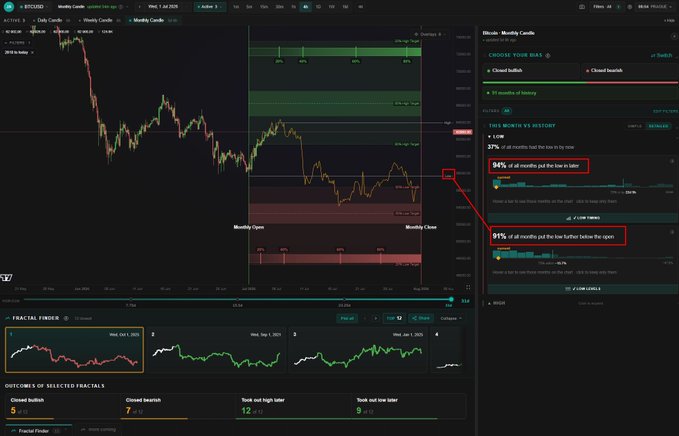Switch to the Simple view toggle

[x=634, y=126]
